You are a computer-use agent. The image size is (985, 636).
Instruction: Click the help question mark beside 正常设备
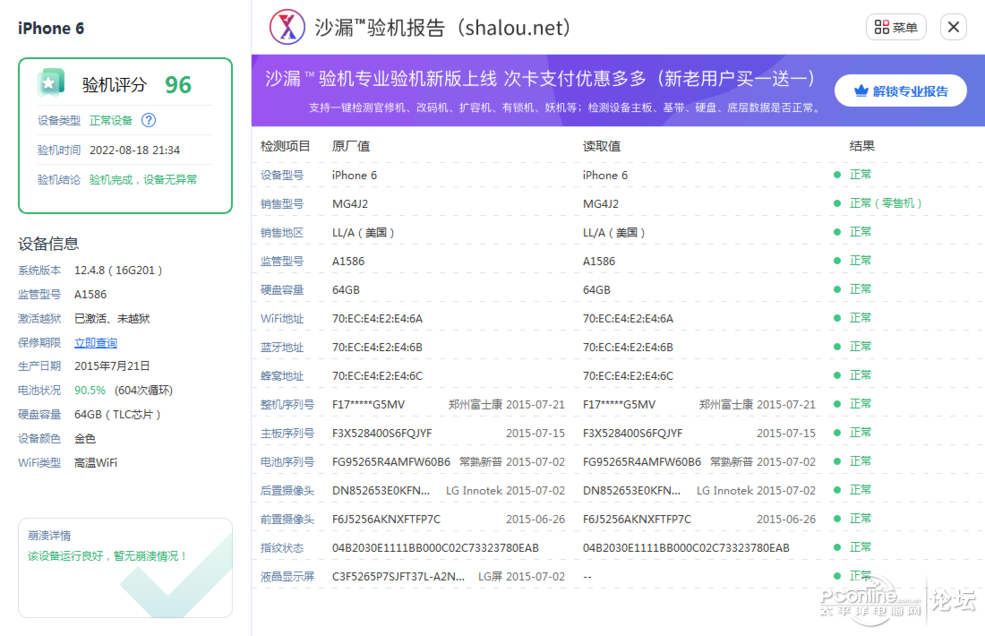(148, 120)
